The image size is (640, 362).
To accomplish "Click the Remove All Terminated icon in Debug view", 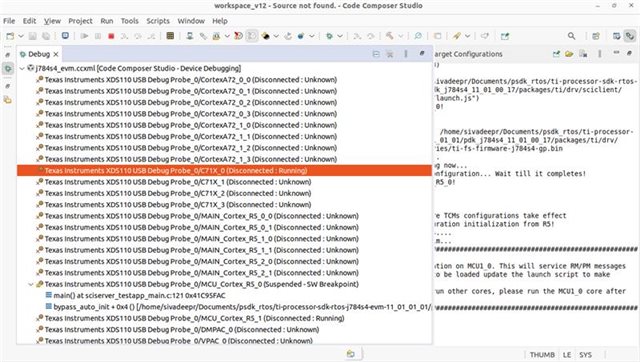I will tap(390, 54).
